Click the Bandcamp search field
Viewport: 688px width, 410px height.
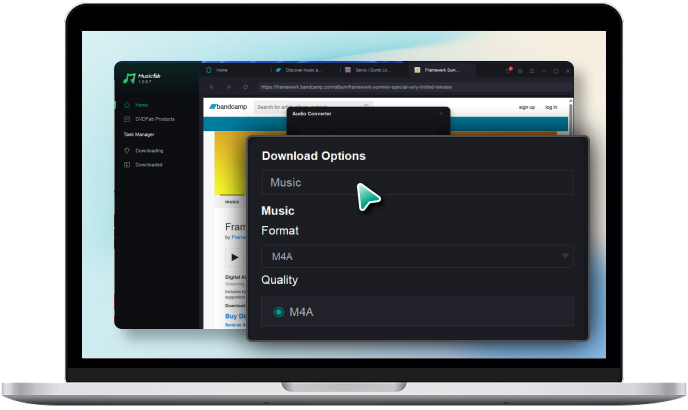[x=314, y=107]
